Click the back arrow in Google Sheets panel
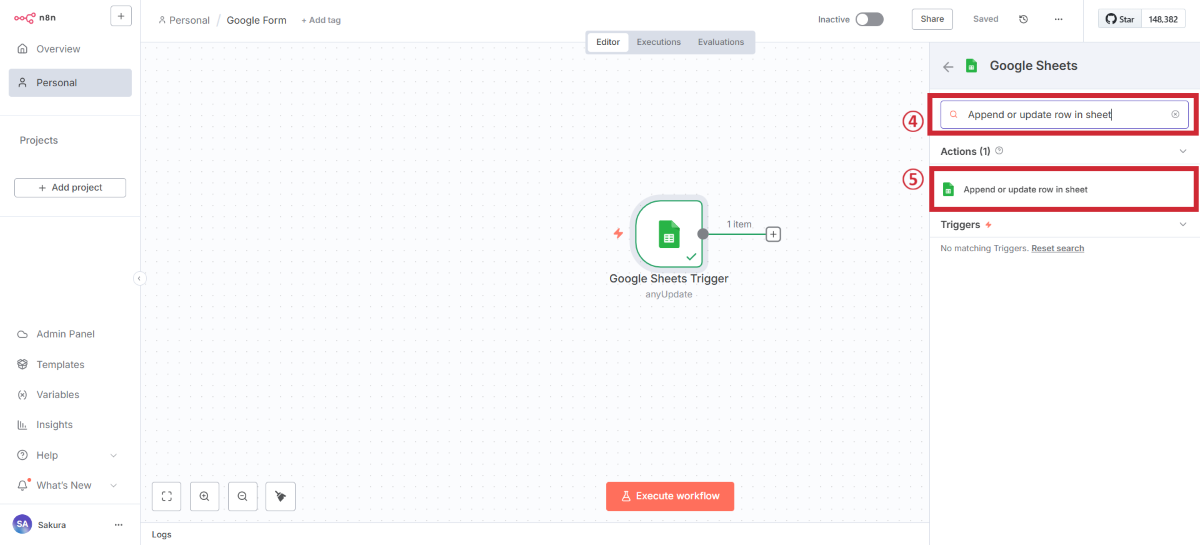The width and height of the screenshot is (1200, 545). coord(948,66)
